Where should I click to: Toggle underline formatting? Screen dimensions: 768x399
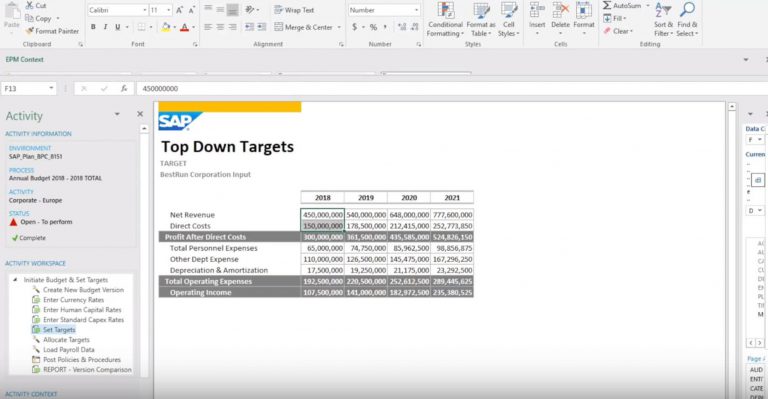(118, 27)
